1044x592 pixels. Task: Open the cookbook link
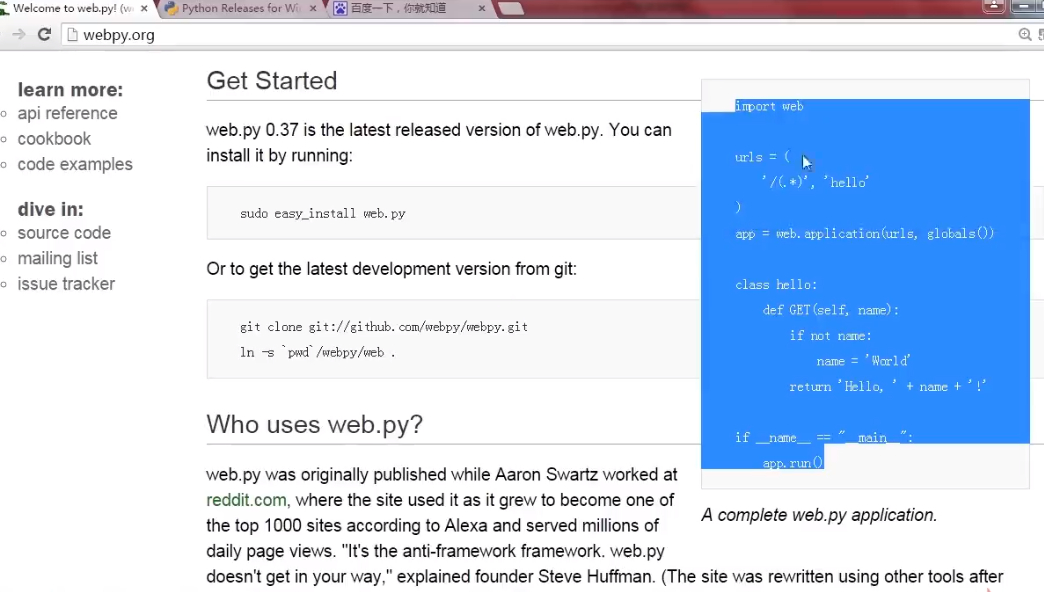54,139
